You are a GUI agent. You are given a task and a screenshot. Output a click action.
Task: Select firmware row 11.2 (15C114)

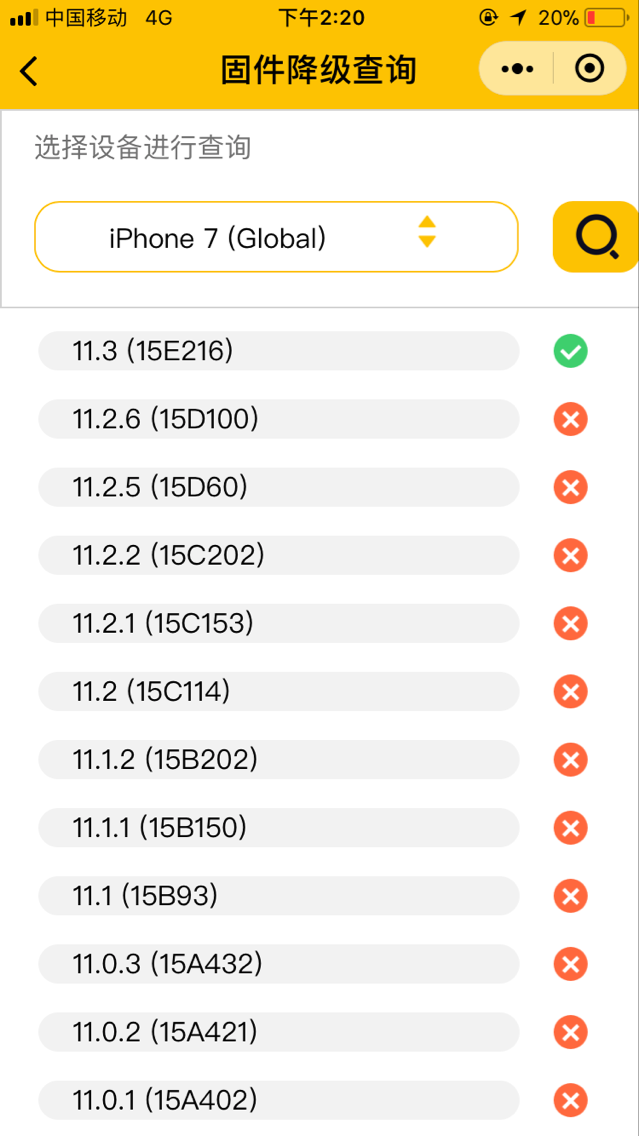click(279, 691)
